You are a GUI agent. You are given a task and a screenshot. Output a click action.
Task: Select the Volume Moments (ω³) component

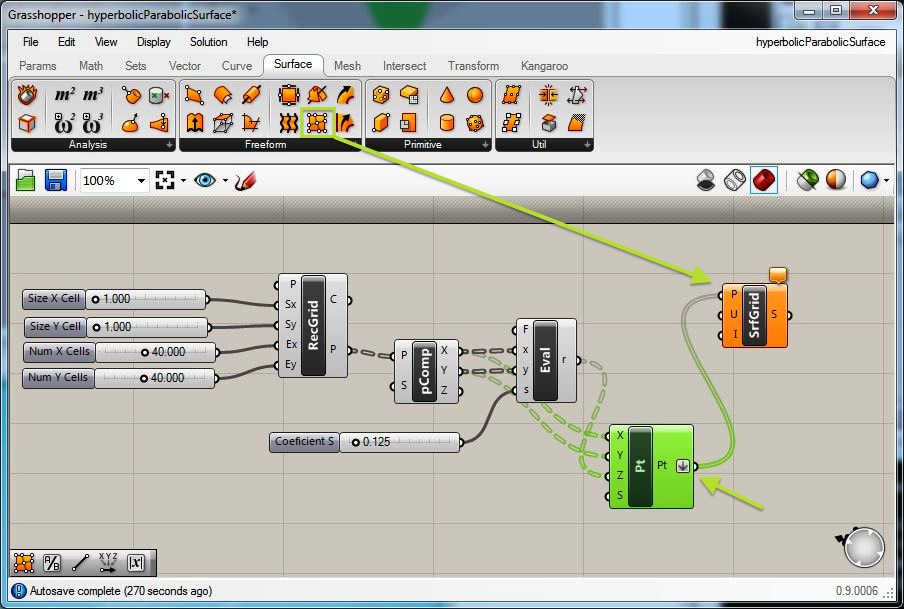pos(93,123)
